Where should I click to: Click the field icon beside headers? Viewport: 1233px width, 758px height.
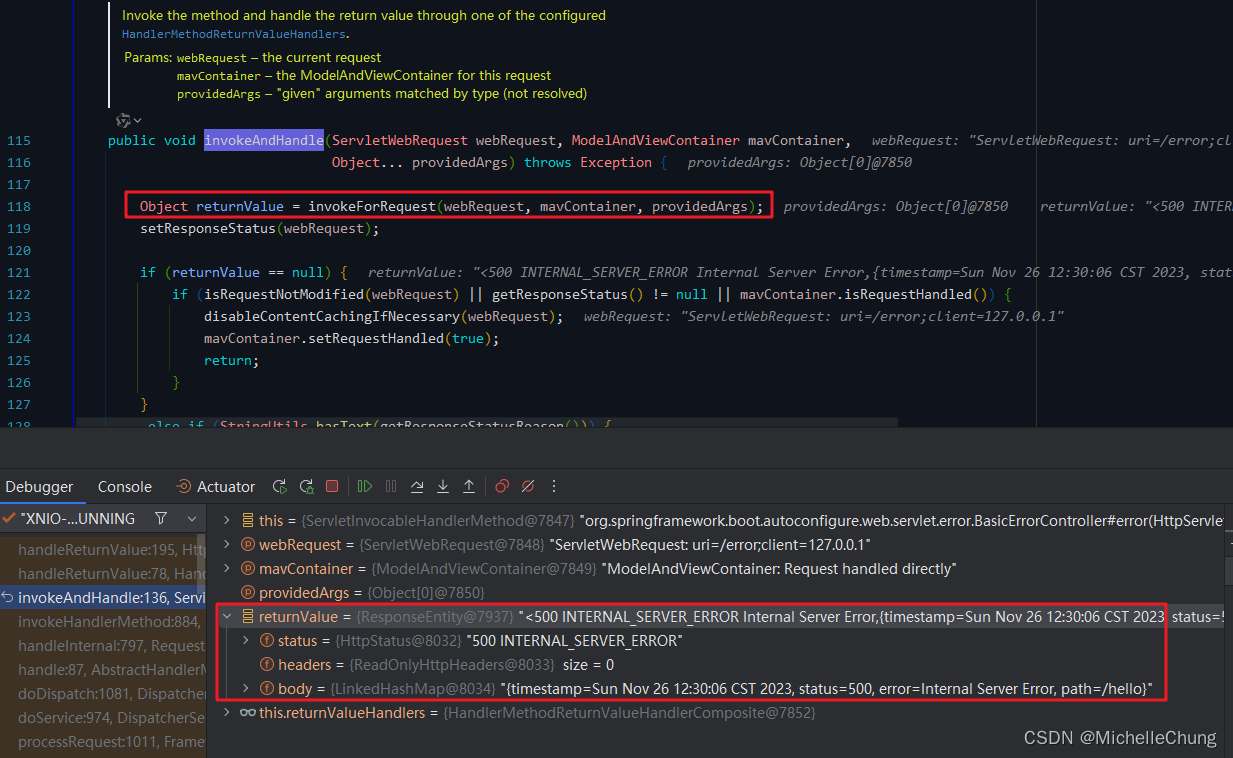pyautogui.click(x=267, y=665)
